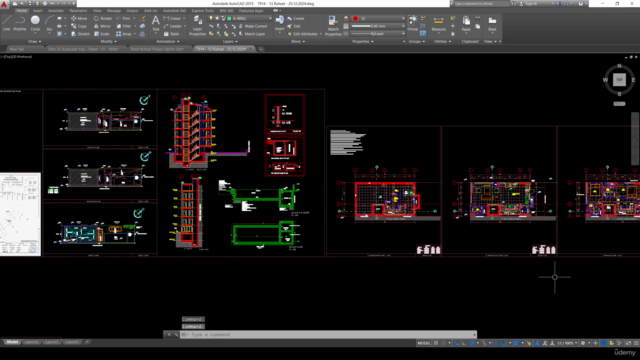Open the Annotate ribbon tab
The width and height of the screenshot is (640, 360).
[56, 11]
